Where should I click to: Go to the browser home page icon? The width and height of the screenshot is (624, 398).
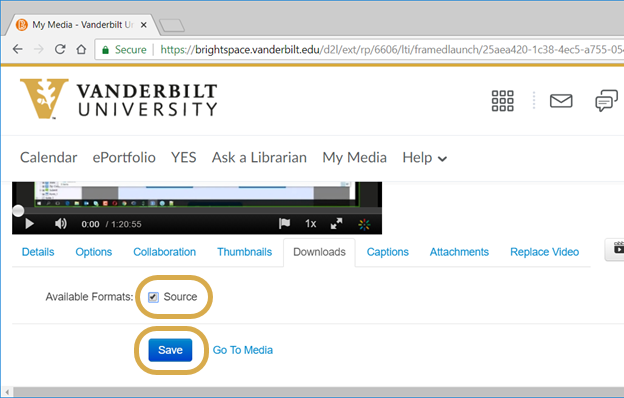pos(81,49)
